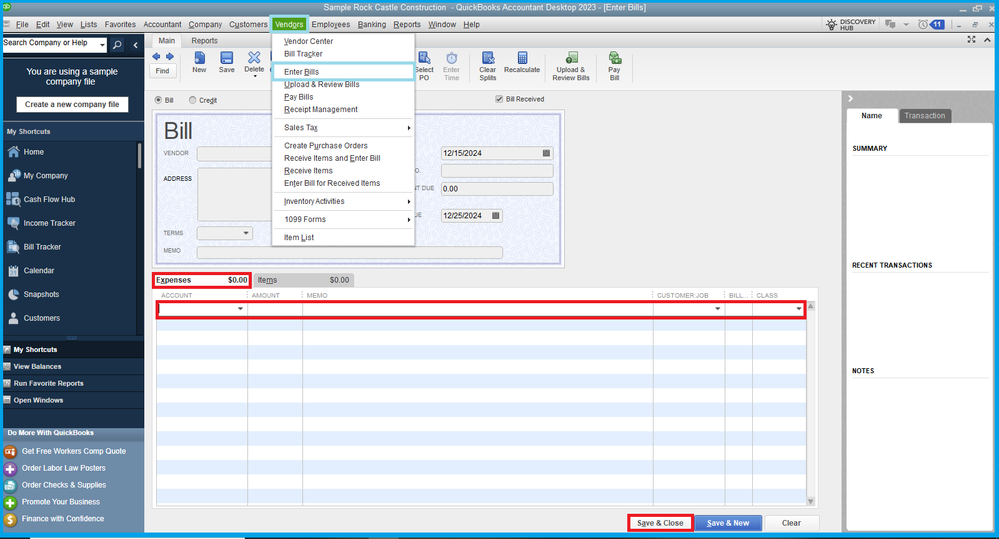Click the Clear Splits toolbar icon
Image resolution: width=999 pixels, height=539 pixels.
(x=488, y=58)
